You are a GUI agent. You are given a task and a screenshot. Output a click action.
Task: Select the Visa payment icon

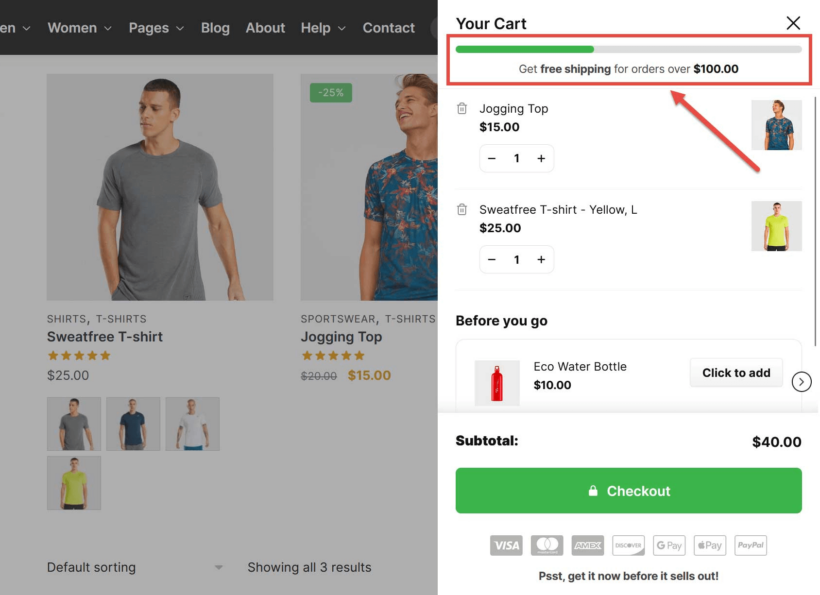tap(506, 545)
